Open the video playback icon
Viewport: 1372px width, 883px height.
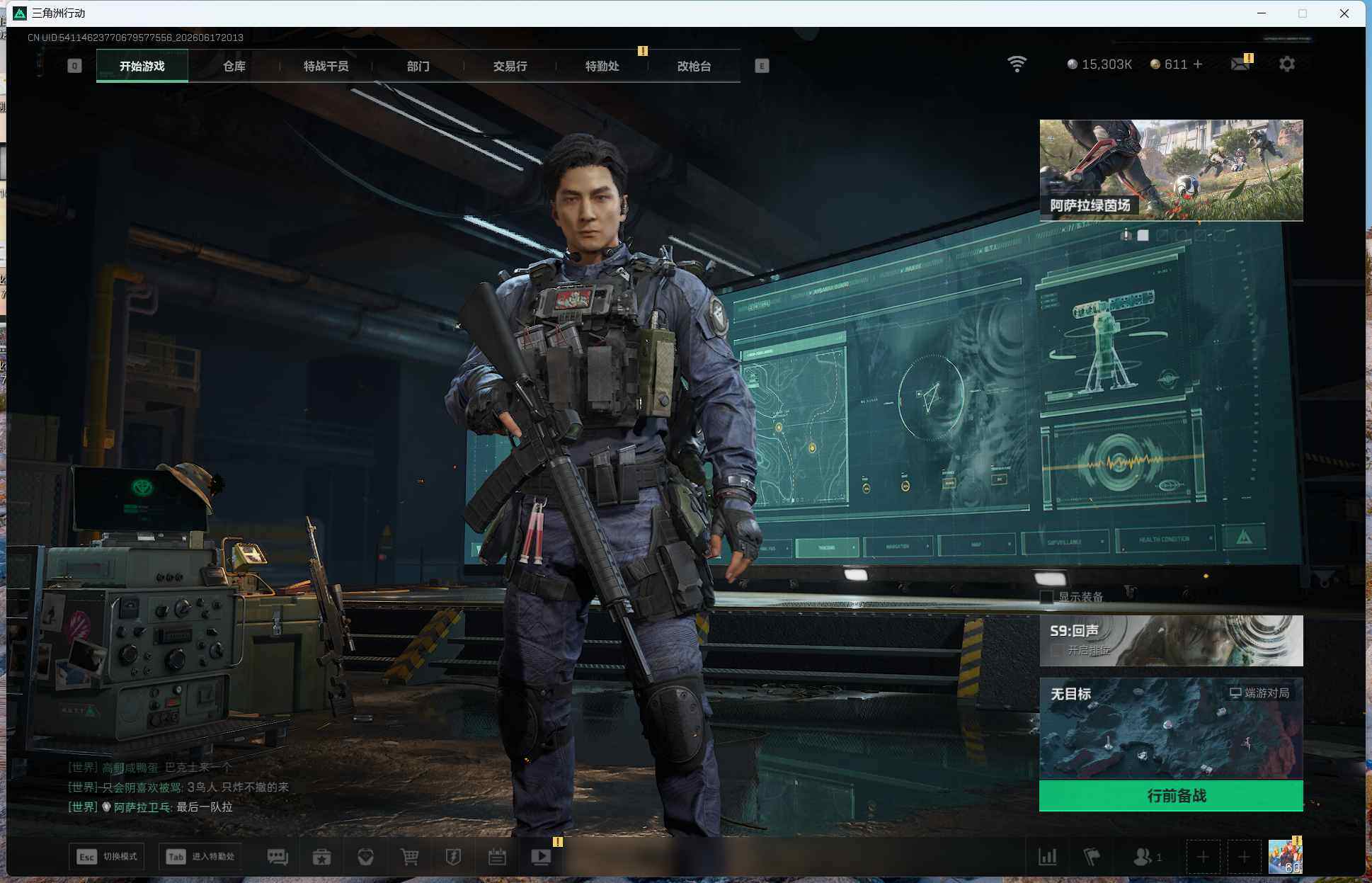[541, 857]
